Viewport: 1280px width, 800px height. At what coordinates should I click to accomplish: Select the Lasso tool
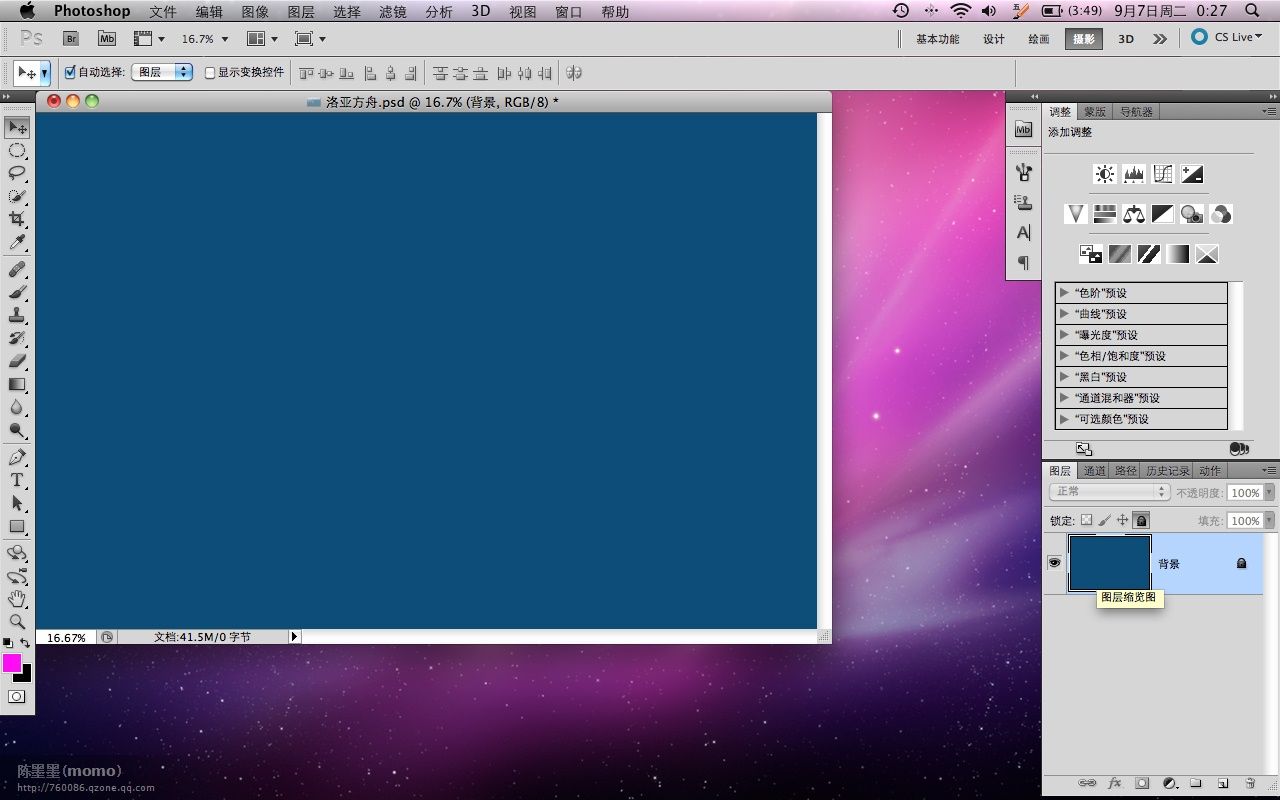click(x=17, y=174)
